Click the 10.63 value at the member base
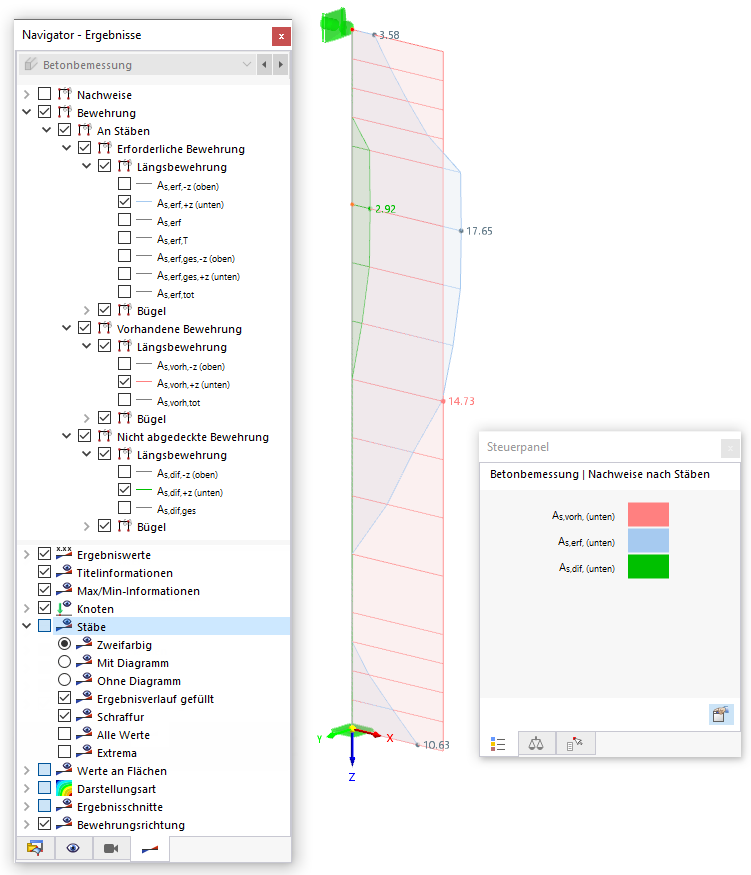 (436, 745)
